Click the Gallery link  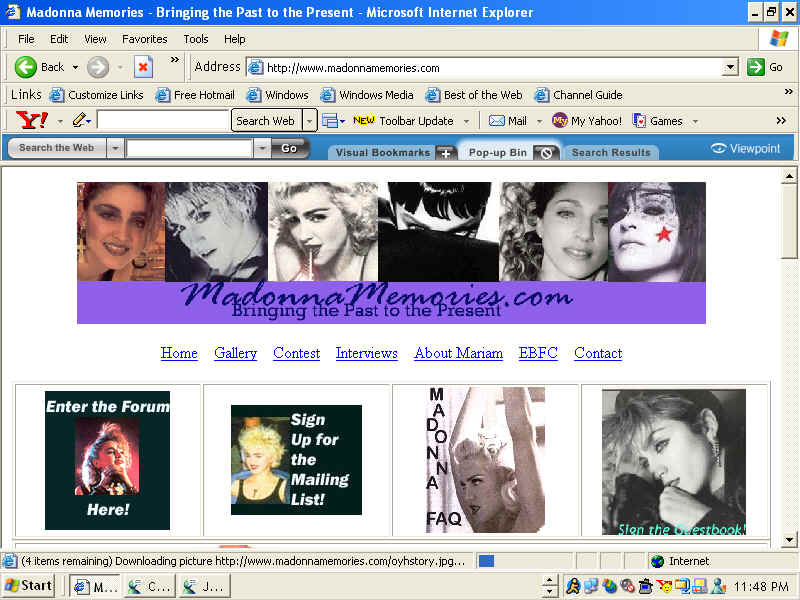[235, 353]
